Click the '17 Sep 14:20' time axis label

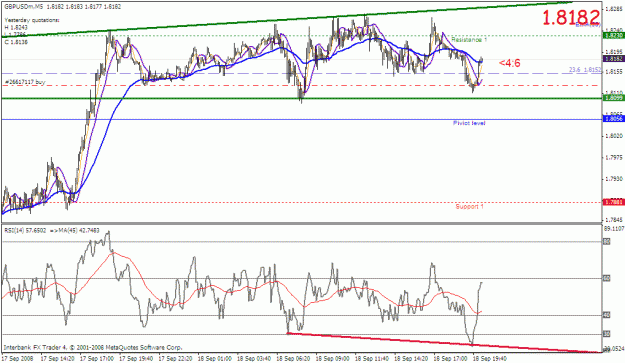[58, 359]
